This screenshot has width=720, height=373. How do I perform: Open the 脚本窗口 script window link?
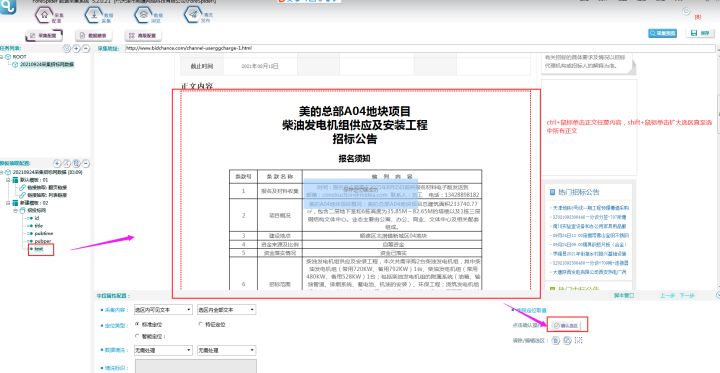624,295
